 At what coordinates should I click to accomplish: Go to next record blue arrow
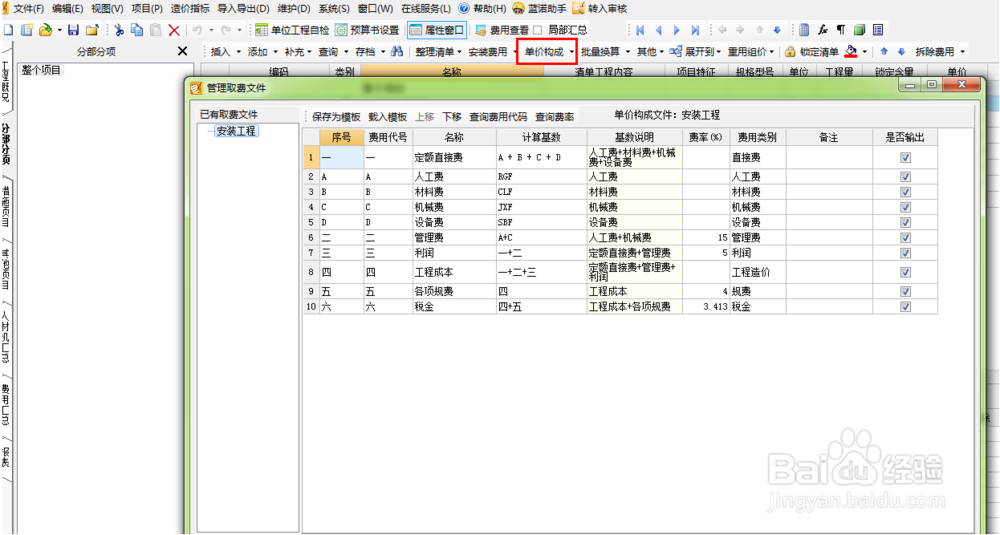[677, 30]
